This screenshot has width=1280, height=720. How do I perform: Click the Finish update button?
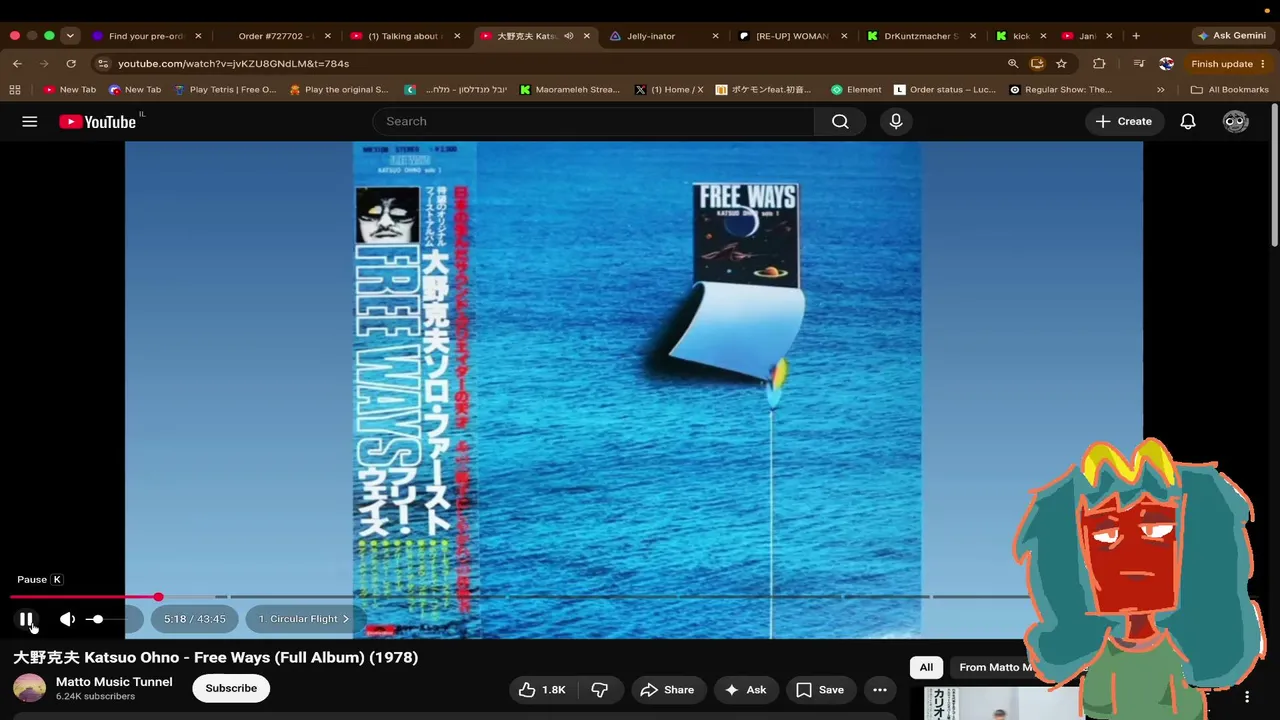coord(1221,63)
